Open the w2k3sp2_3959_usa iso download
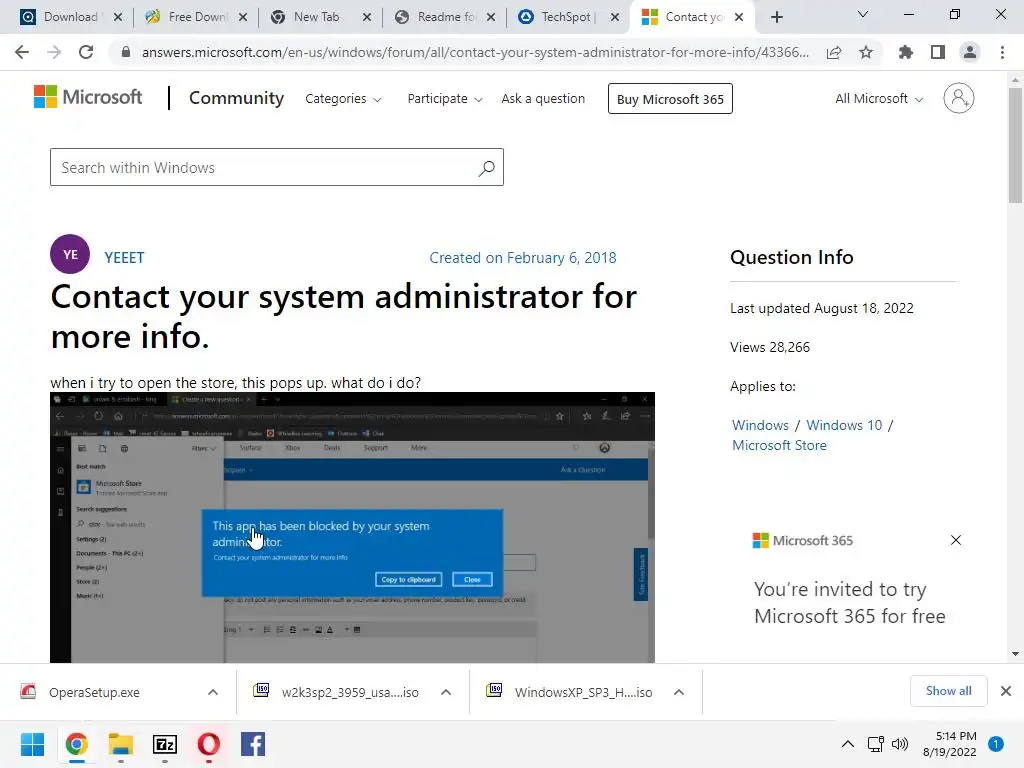 350,692
